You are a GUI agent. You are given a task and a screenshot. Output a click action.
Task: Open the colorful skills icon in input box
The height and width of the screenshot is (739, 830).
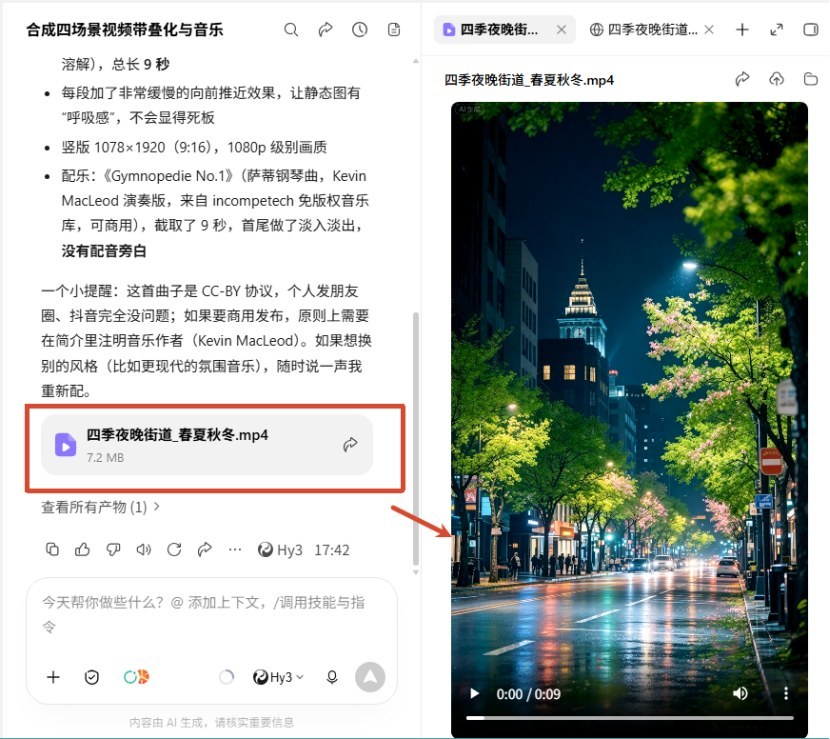136,677
